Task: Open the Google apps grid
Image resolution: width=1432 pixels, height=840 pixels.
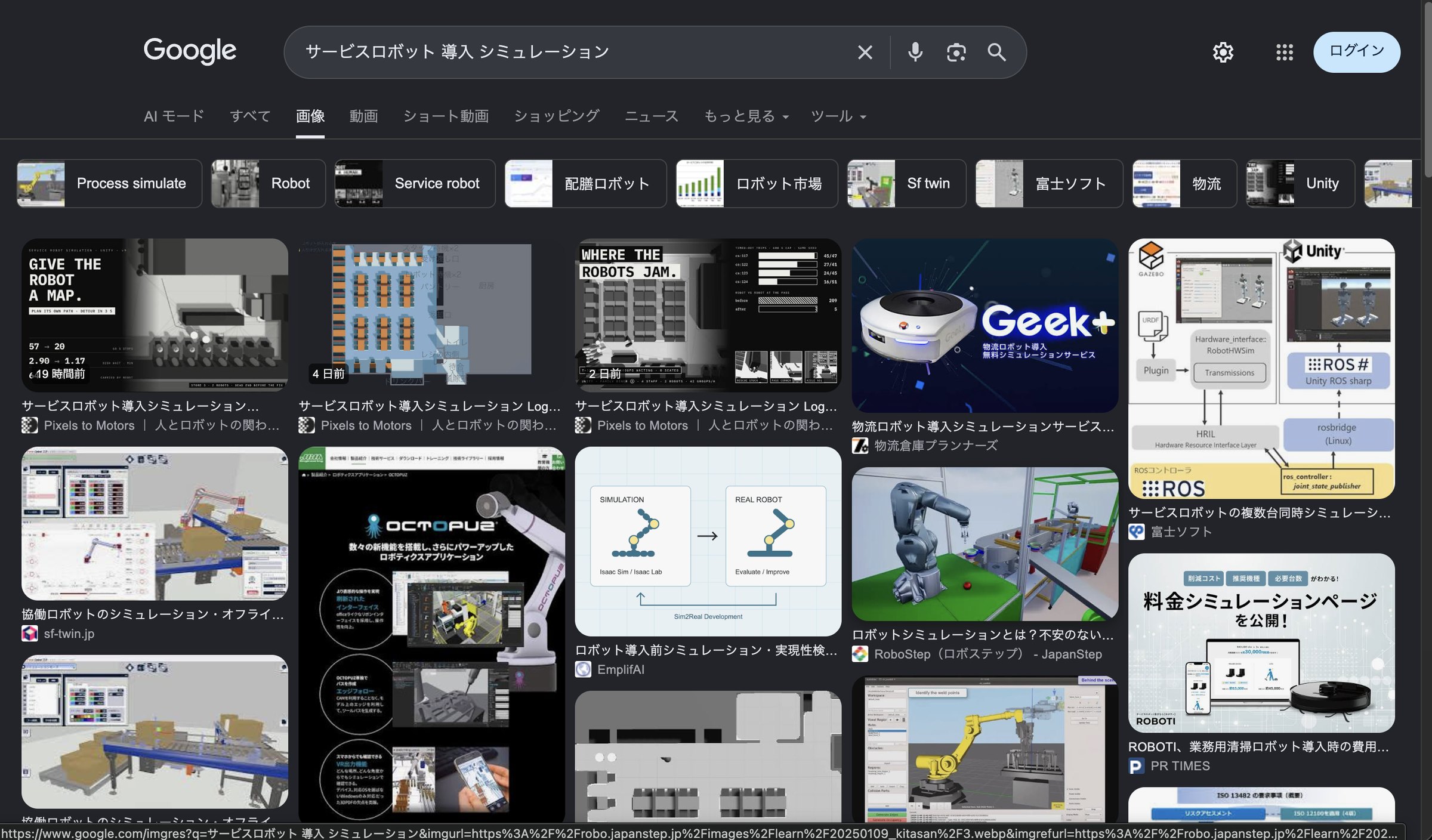Action: (1285, 52)
